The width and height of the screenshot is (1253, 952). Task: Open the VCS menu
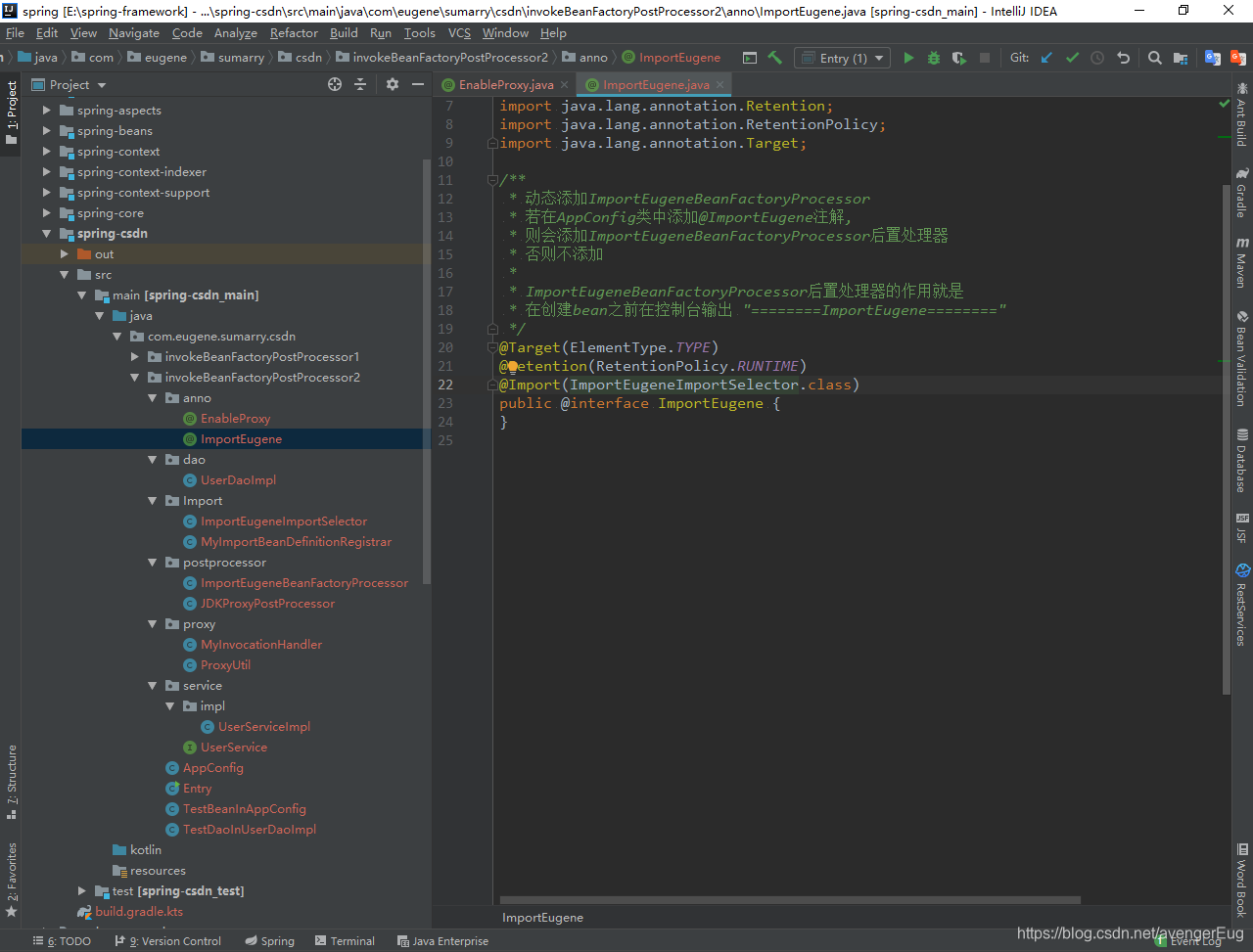(459, 32)
